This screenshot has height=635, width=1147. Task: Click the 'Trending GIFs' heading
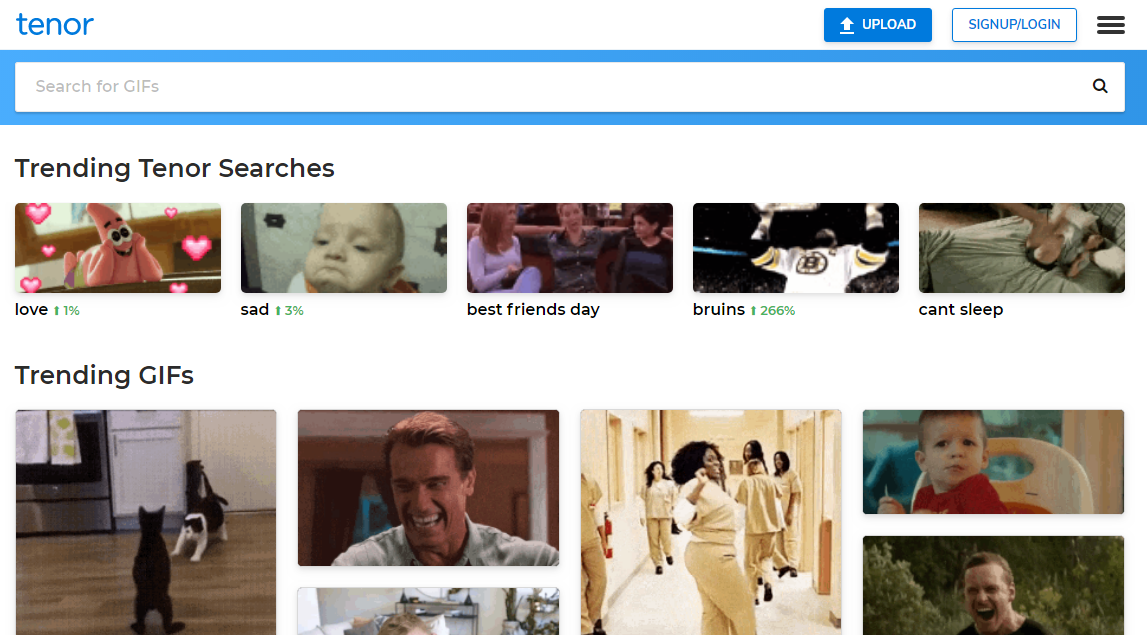(x=105, y=375)
